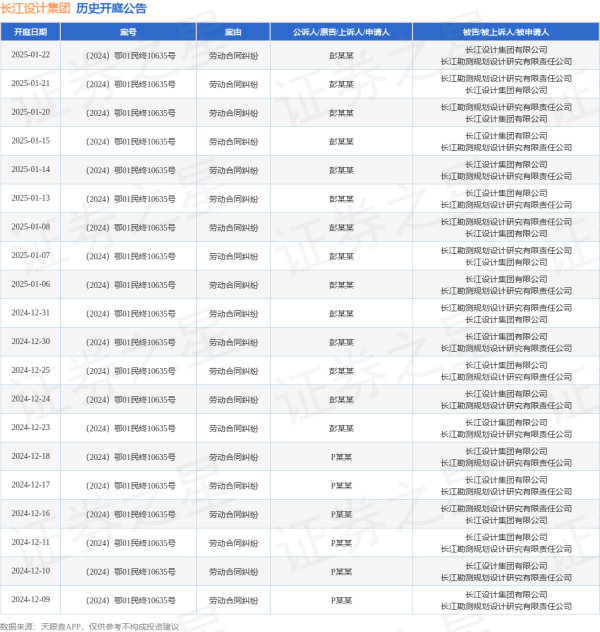
Task: Click plaintiff P某某 in the 2024-12-11 row
Action: [341, 543]
